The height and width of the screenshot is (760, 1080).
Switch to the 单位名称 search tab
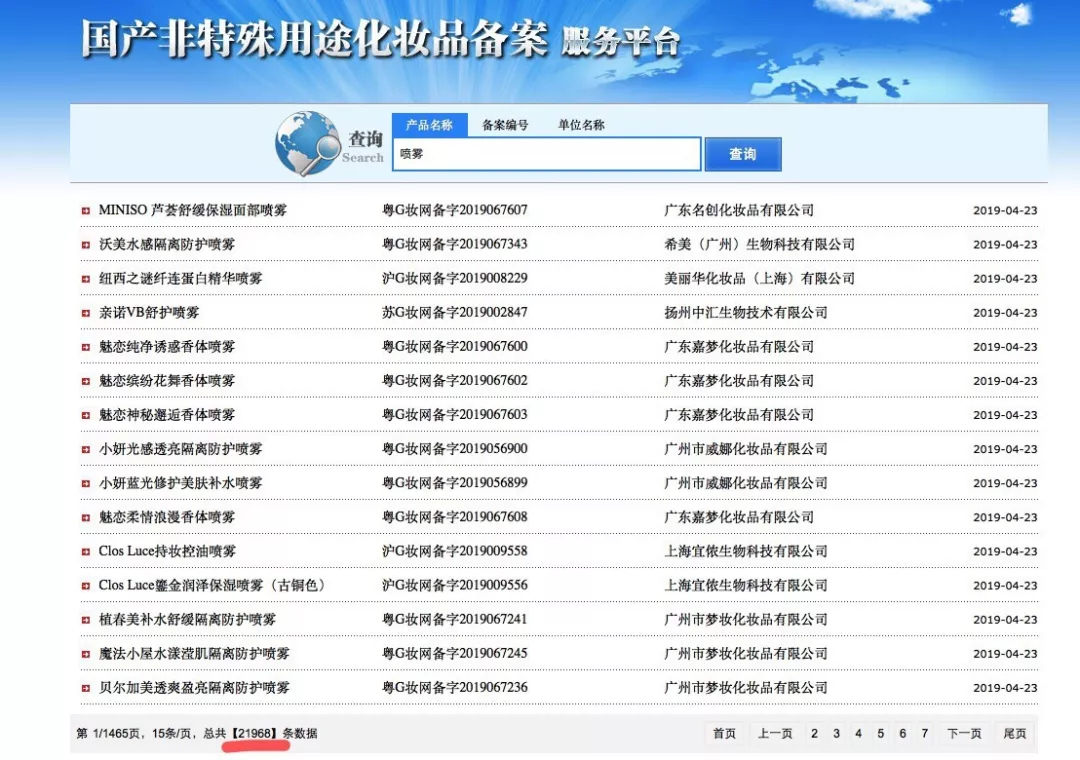(581, 125)
